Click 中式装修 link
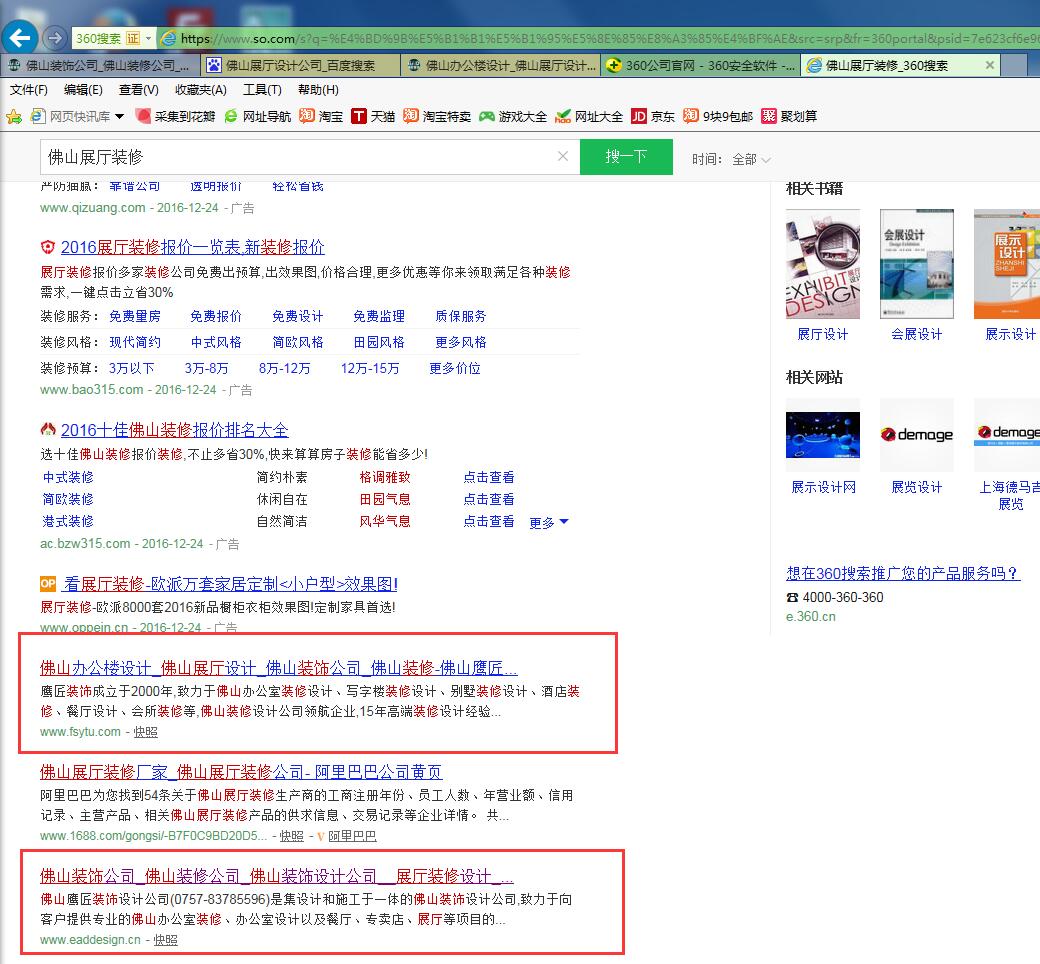The height and width of the screenshot is (964, 1040). click(68, 477)
